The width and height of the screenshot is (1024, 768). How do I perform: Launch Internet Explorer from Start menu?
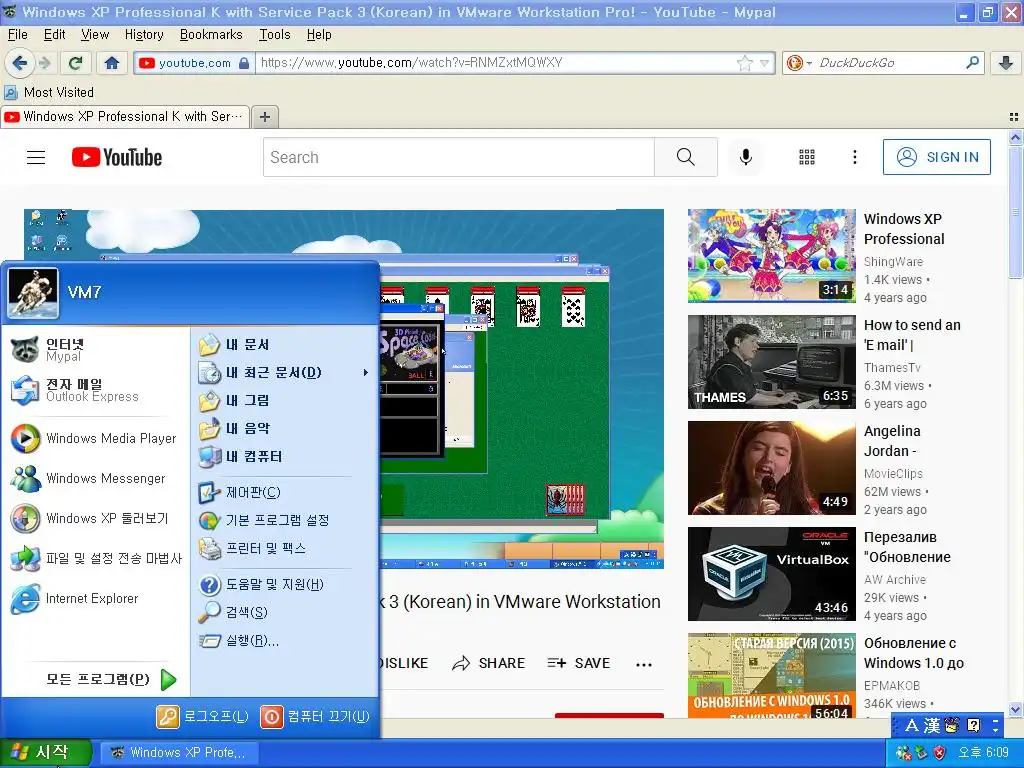[95, 598]
